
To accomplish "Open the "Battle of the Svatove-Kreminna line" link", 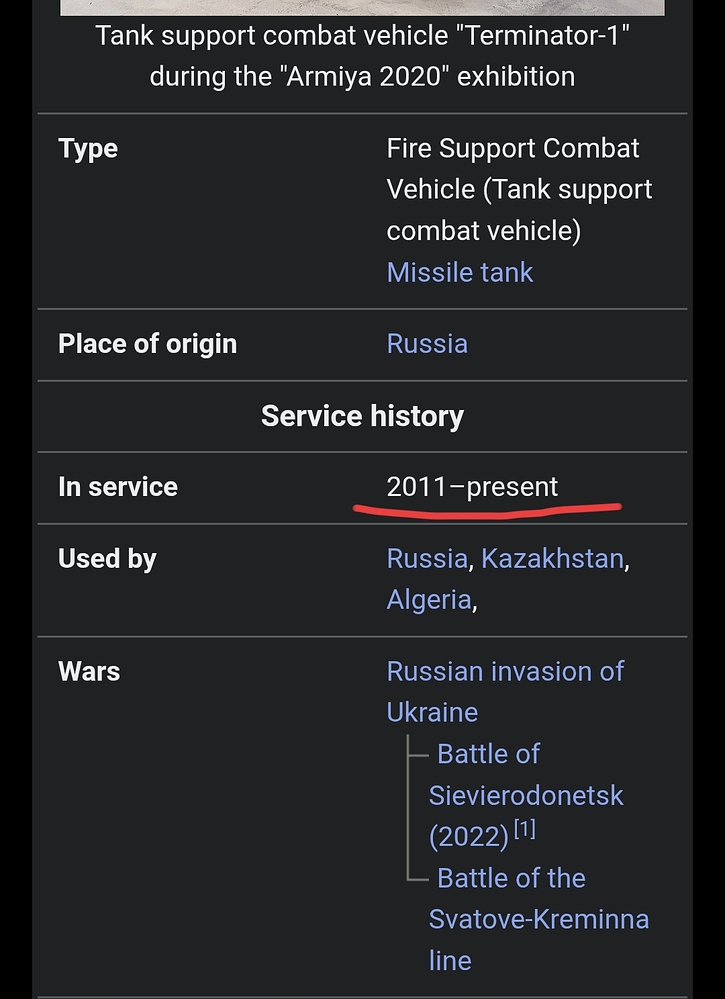I will (x=538, y=918).
